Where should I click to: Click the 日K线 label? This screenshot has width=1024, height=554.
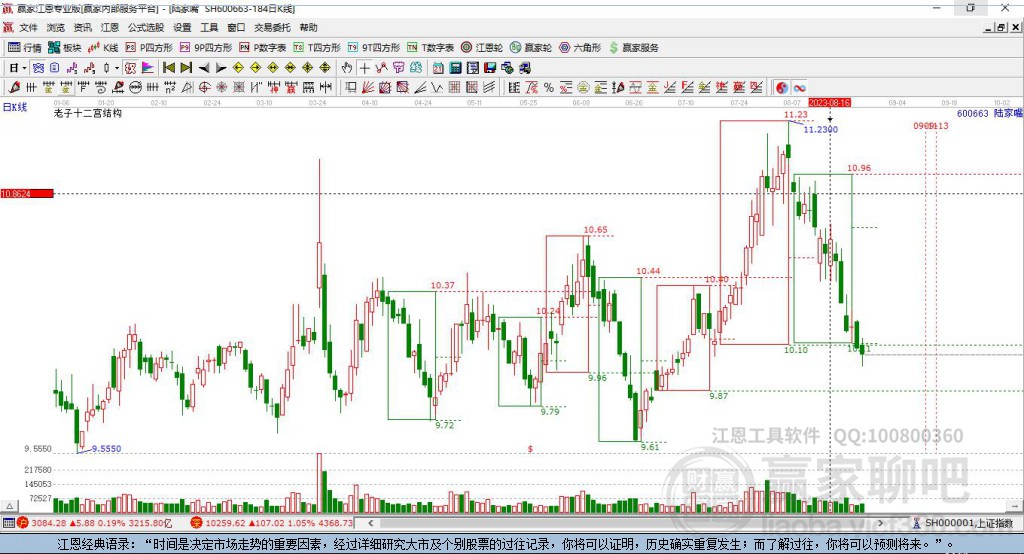coord(14,106)
